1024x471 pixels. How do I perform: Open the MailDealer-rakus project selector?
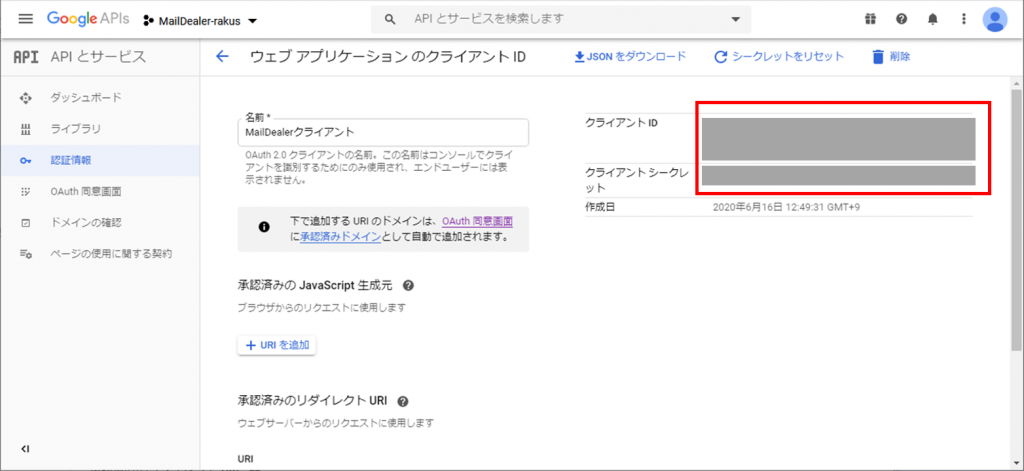tap(200, 21)
